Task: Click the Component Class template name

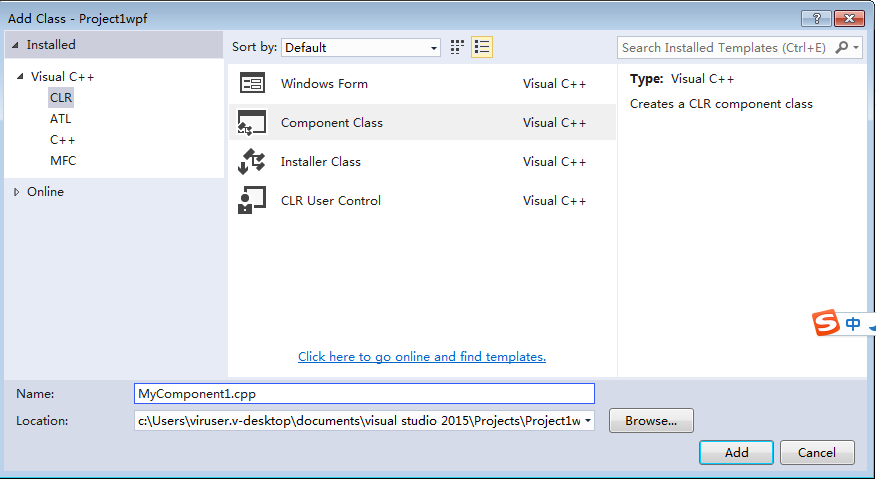Action: click(x=331, y=123)
